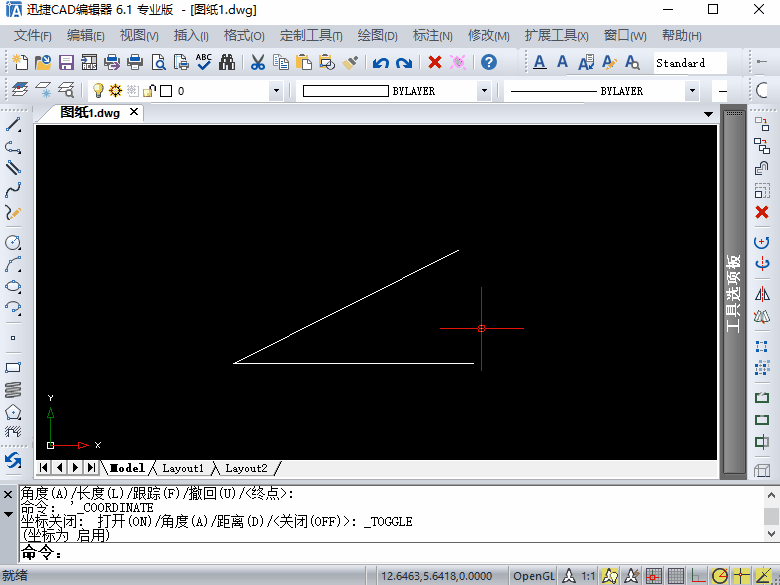Open the BYLAYER linetype dropdown
This screenshot has width=780, height=585.
tap(692, 91)
